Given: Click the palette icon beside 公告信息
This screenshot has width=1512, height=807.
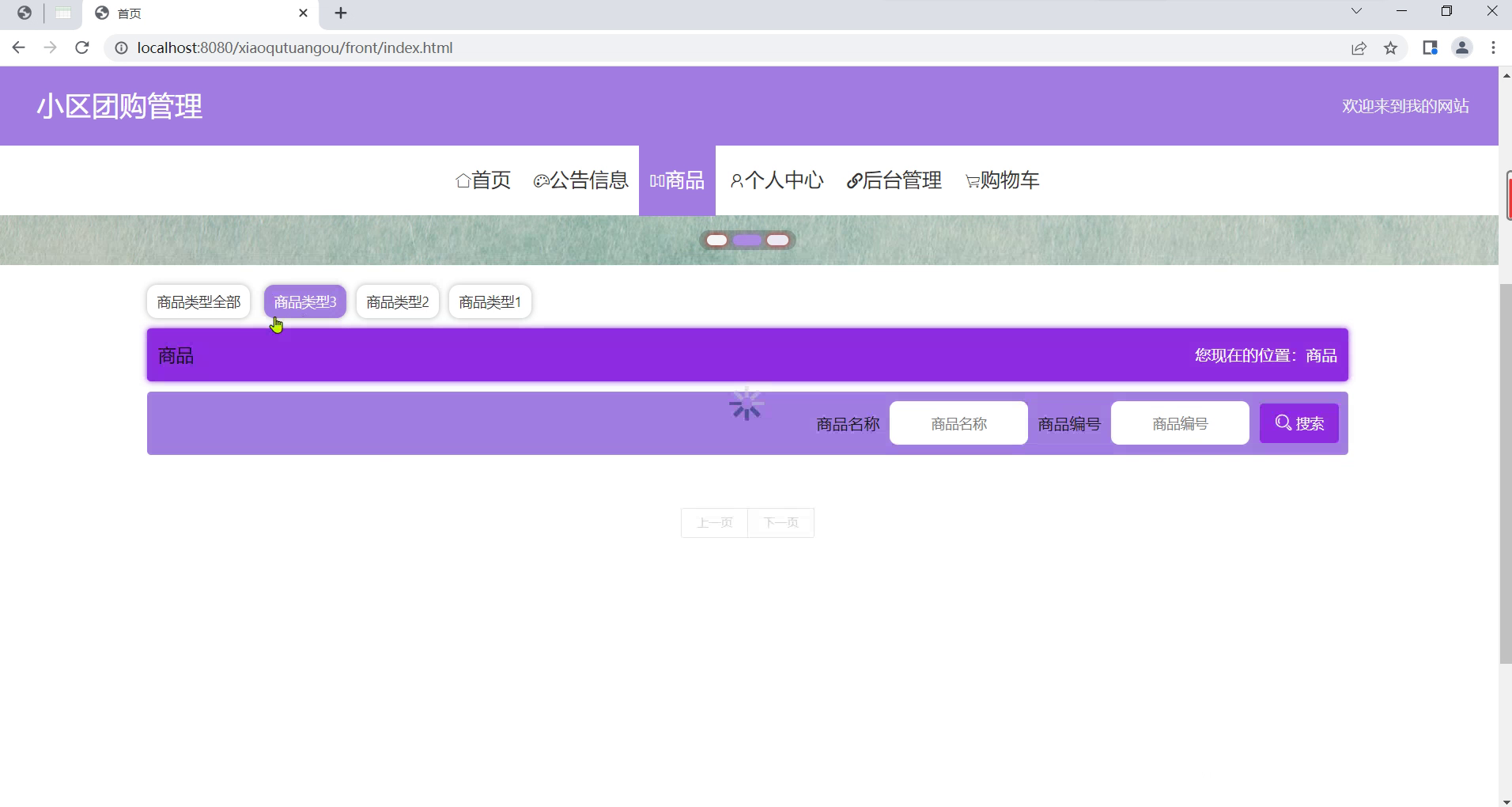Looking at the screenshot, I should [x=541, y=181].
